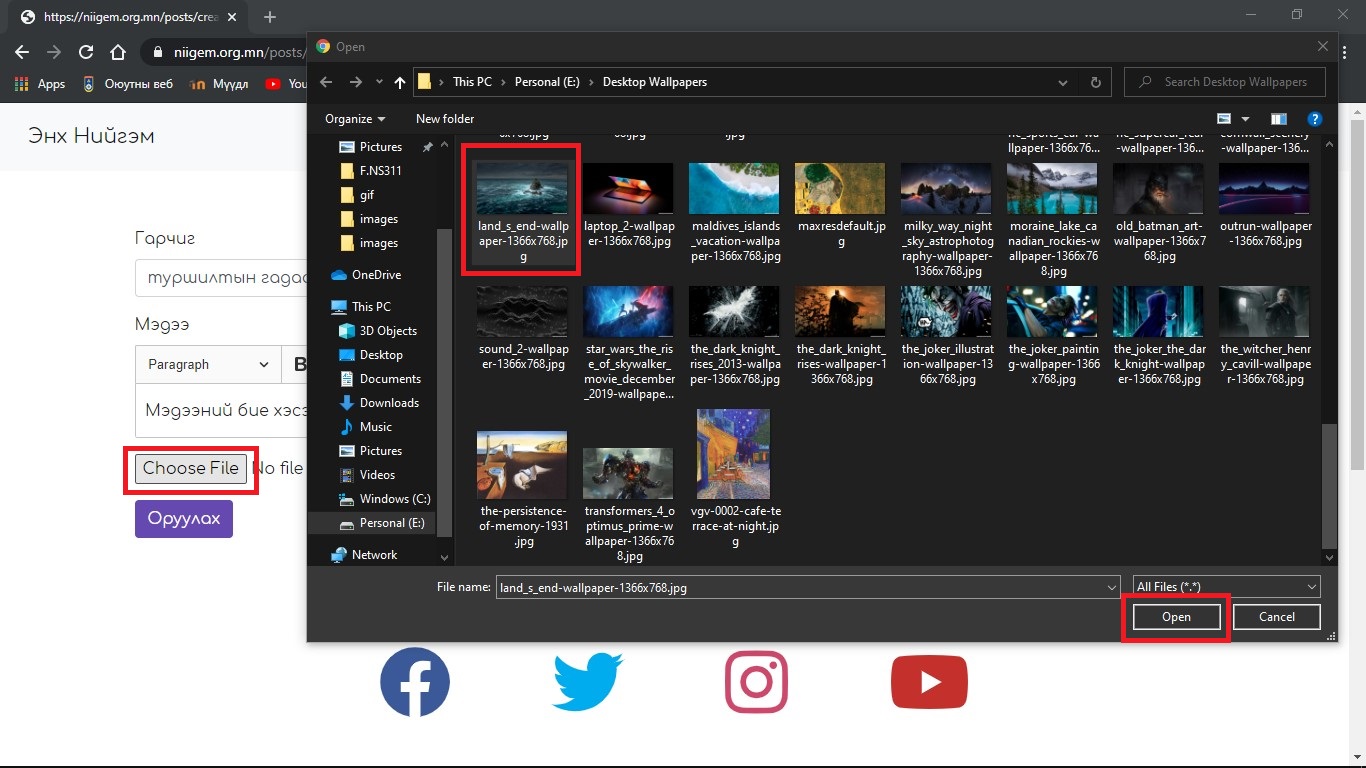Open the change view dropdown

(x=1245, y=119)
